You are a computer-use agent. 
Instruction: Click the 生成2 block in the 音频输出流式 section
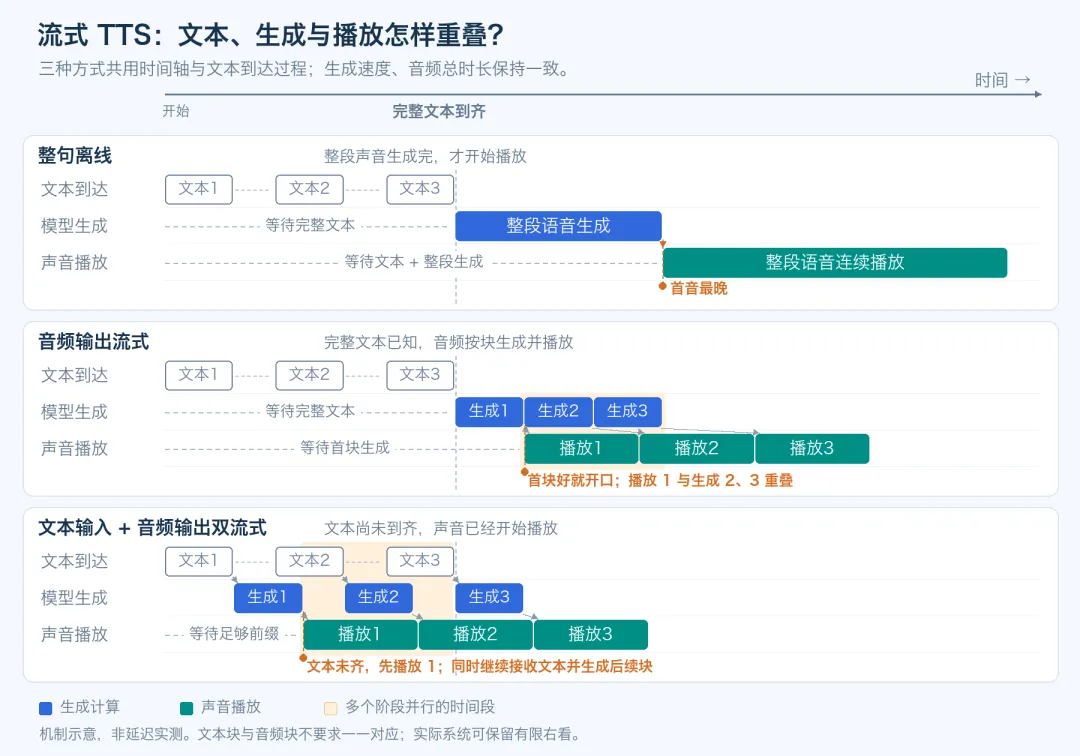point(558,412)
